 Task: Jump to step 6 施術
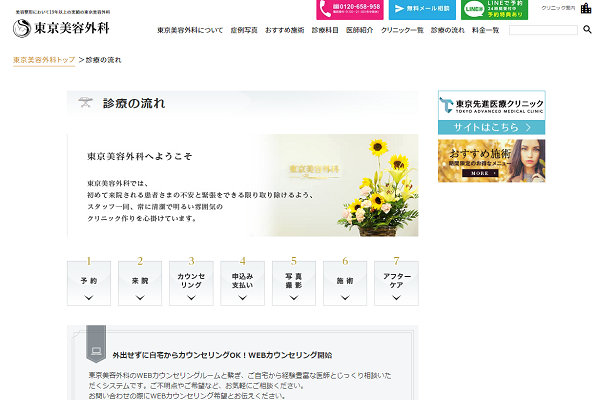pyautogui.click(x=345, y=283)
